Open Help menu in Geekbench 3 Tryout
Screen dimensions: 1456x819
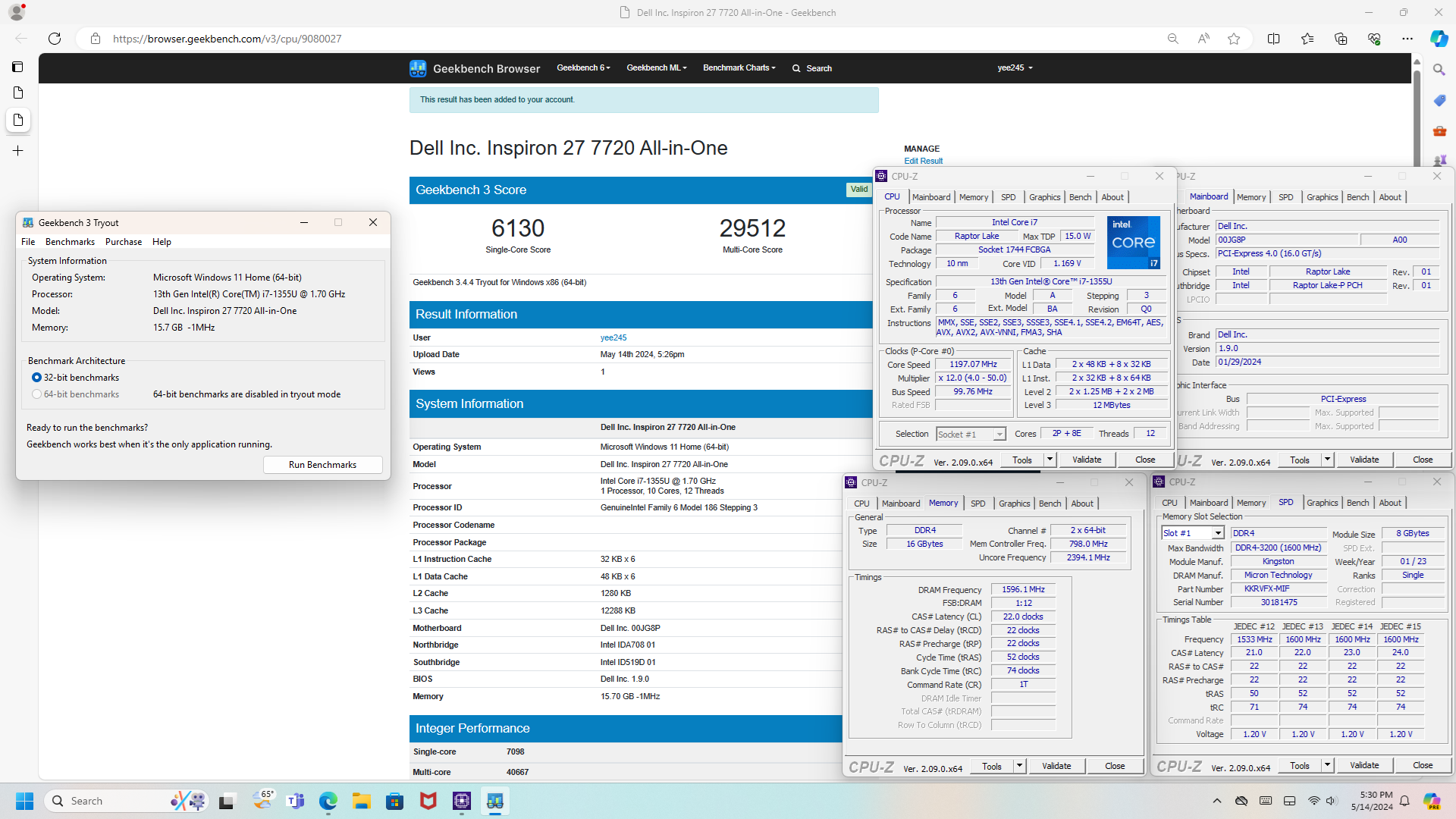pyautogui.click(x=162, y=242)
